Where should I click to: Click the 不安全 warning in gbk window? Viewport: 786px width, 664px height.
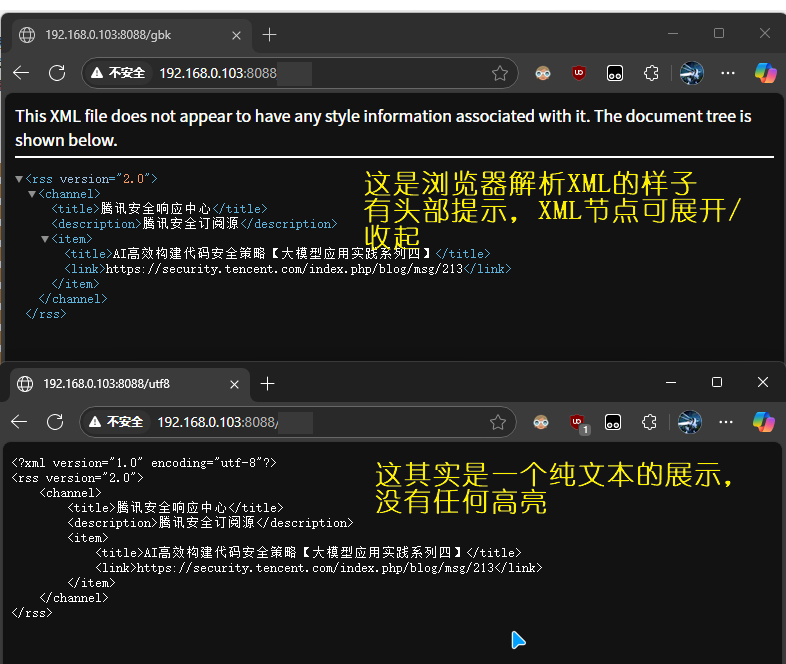coord(118,73)
